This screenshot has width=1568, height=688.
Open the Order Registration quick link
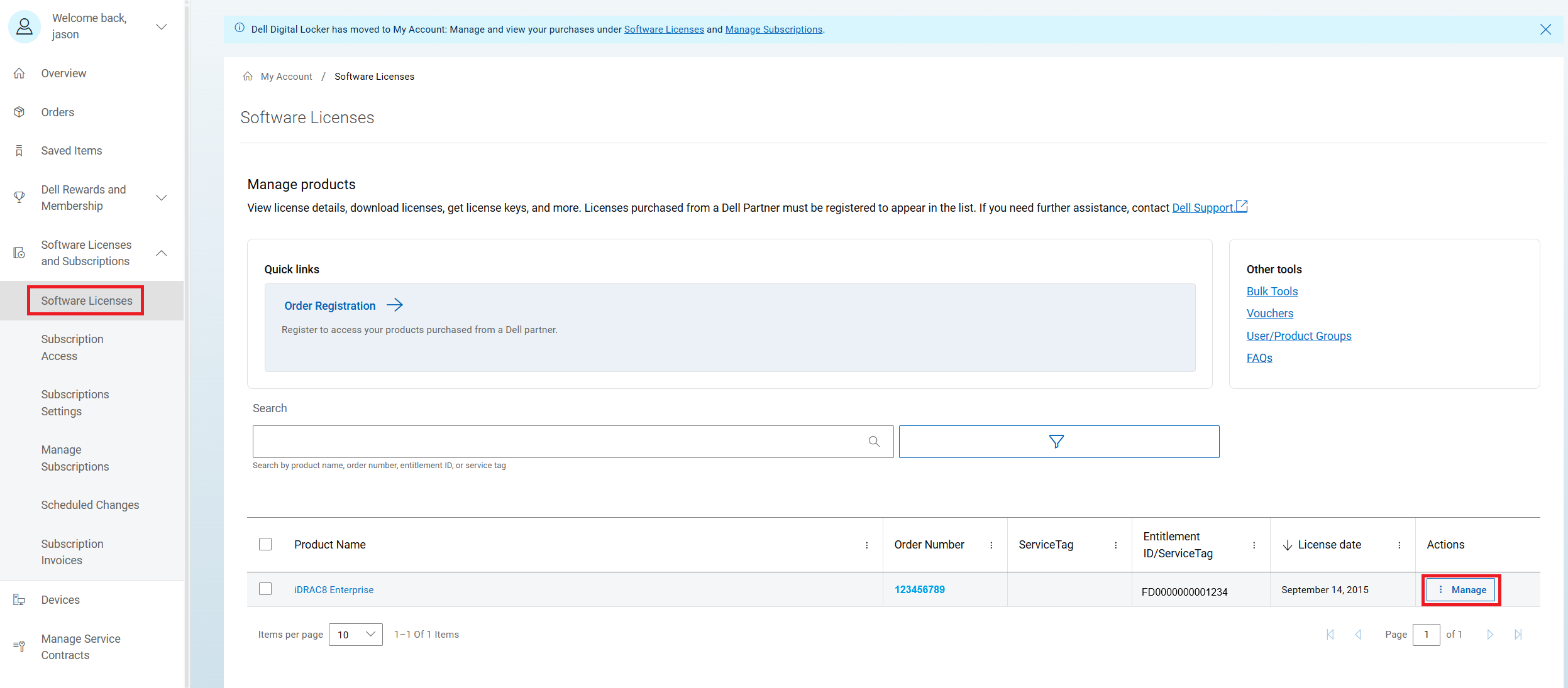pos(330,305)
